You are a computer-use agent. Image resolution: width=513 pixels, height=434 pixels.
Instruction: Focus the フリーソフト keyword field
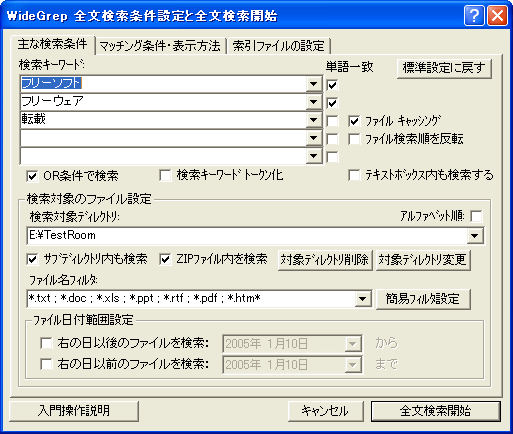coord(163,84)
